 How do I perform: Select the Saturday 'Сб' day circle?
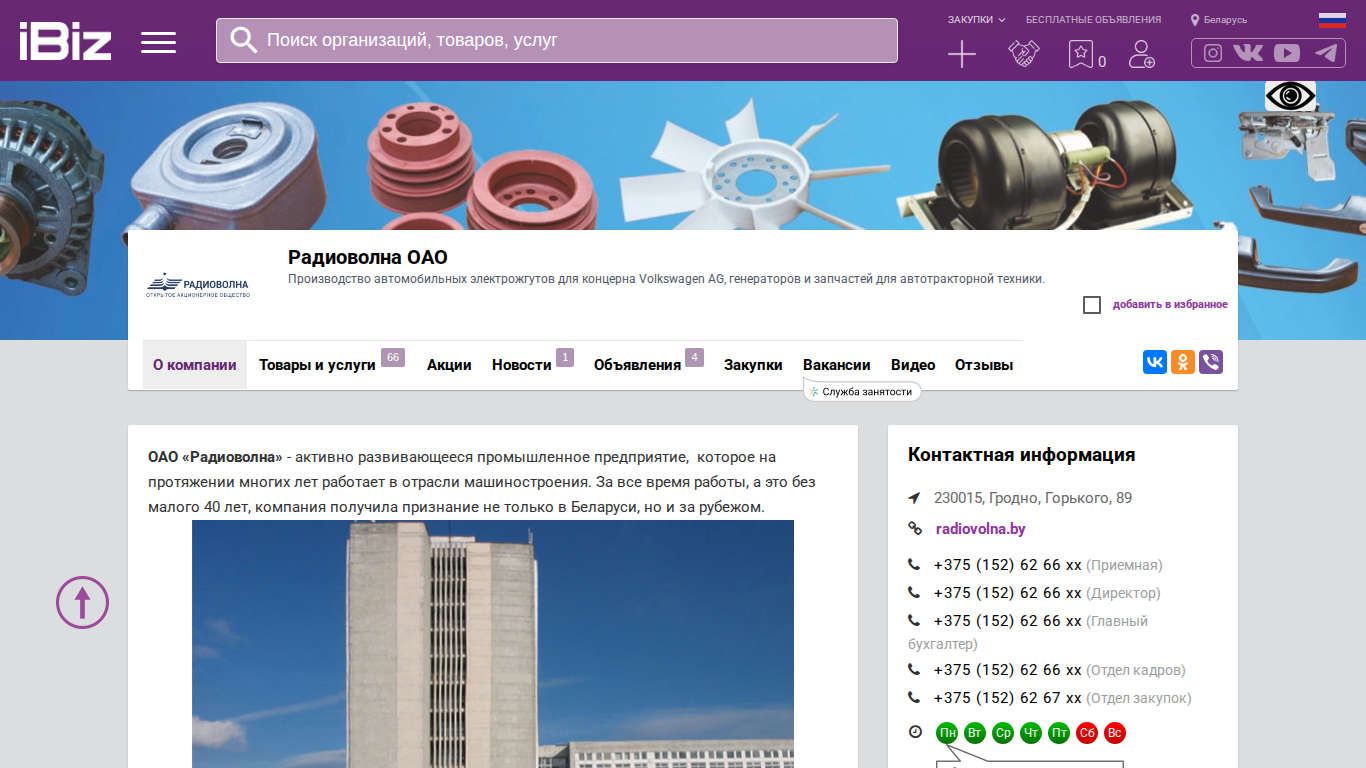(1087, 733)
